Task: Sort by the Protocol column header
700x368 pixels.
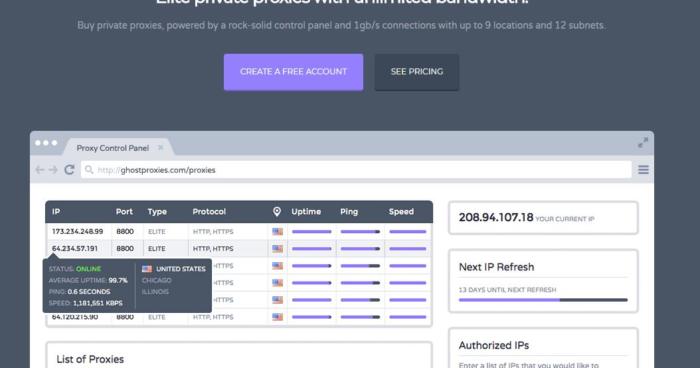Action: (x=209, y=212)
